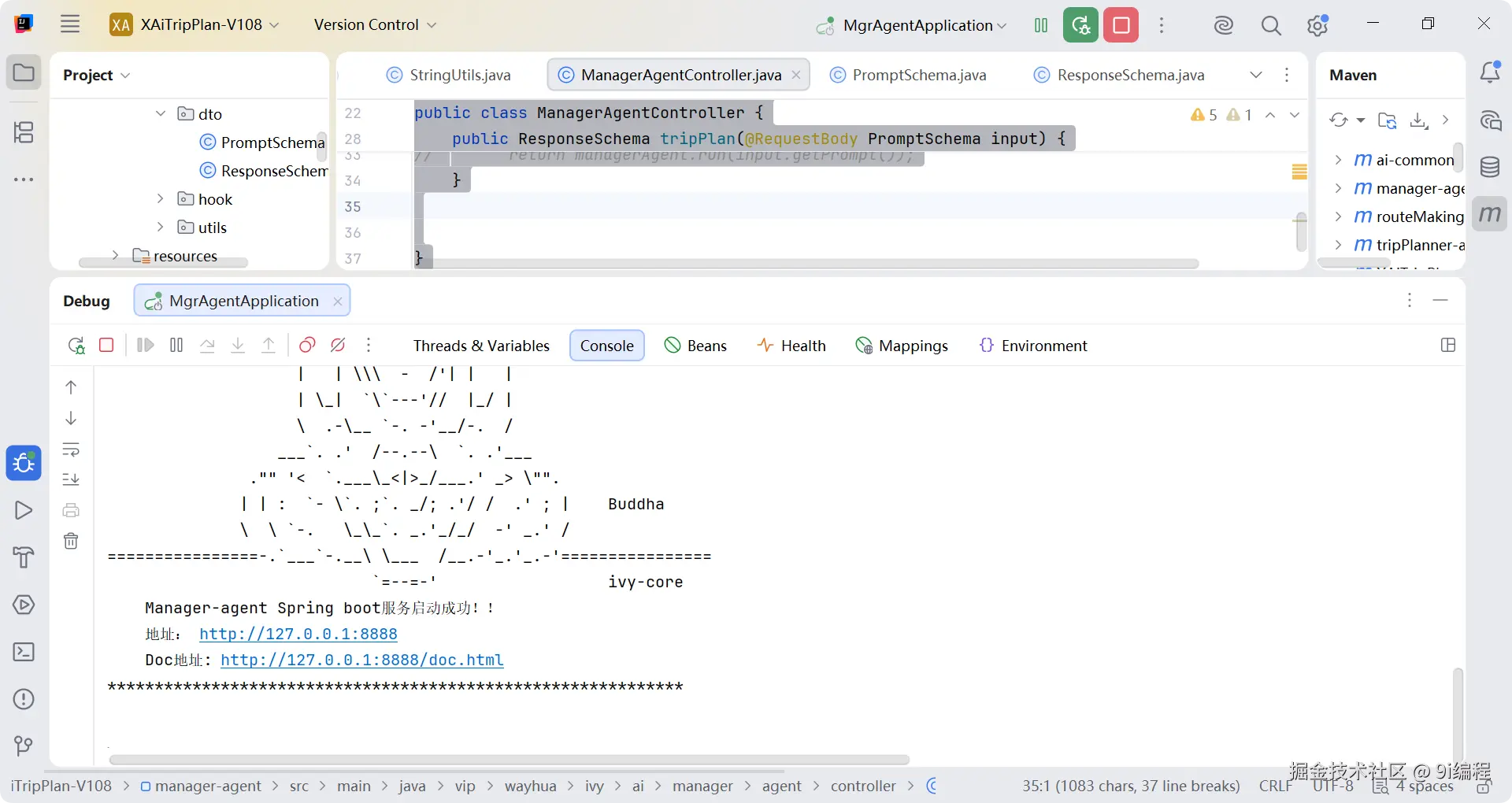Collapse the dto folder
Screen dimensions: 1512x803
click(x=161, y=113)
